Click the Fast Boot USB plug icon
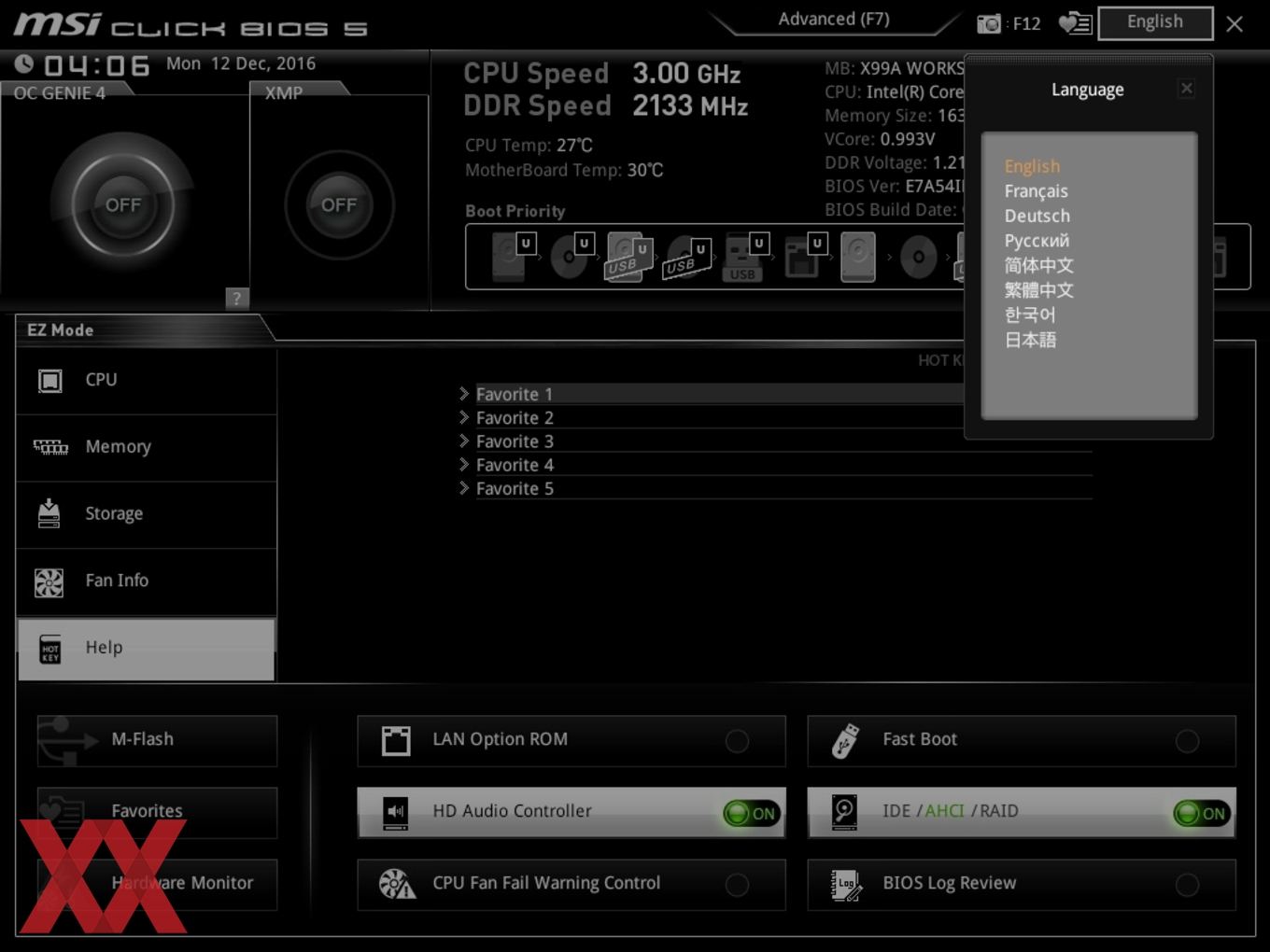The height and width of the screenshot is (952, 1270). tap(845, 741)
